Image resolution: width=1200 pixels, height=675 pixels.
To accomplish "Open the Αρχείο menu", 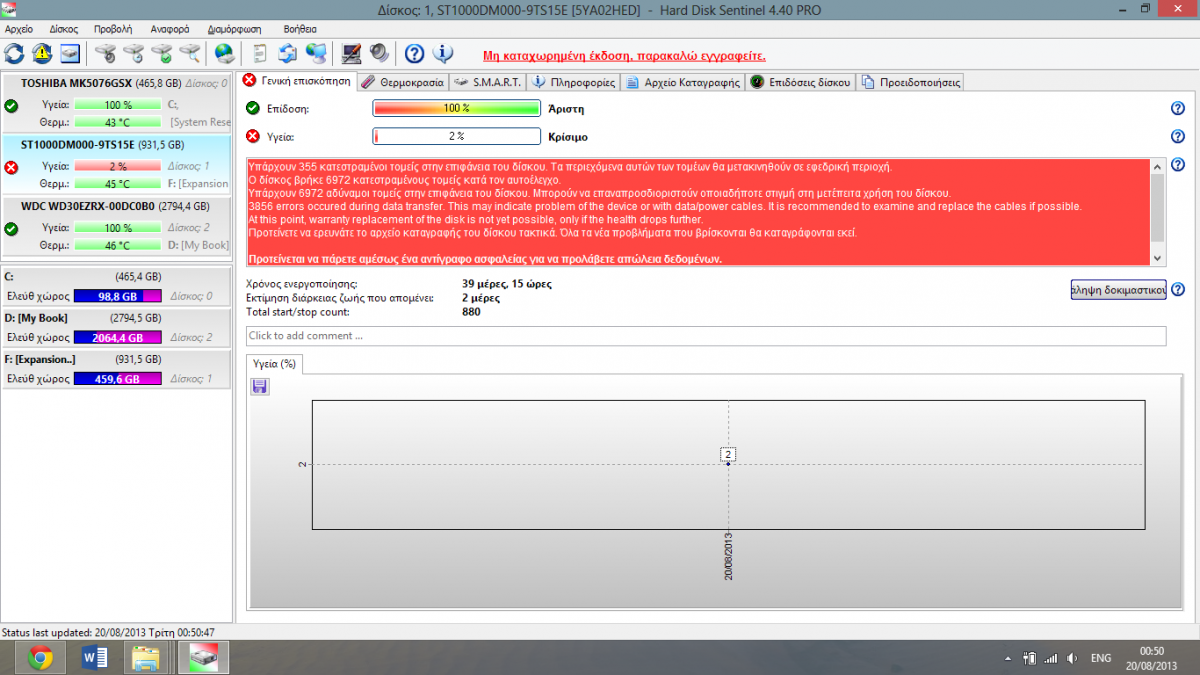I will (x=19, y=29).
